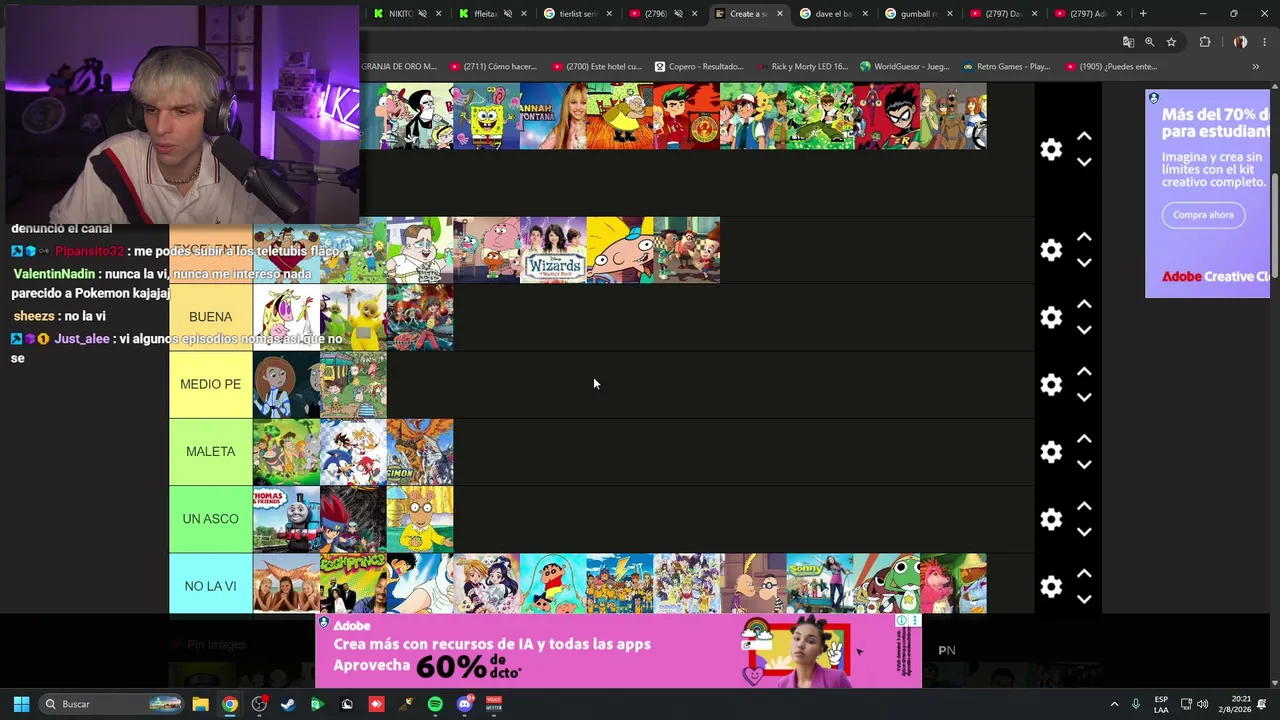1280x720 pixels.
Task: Open the WorldGuessr bookmark
Action: (x=904, y=67)
